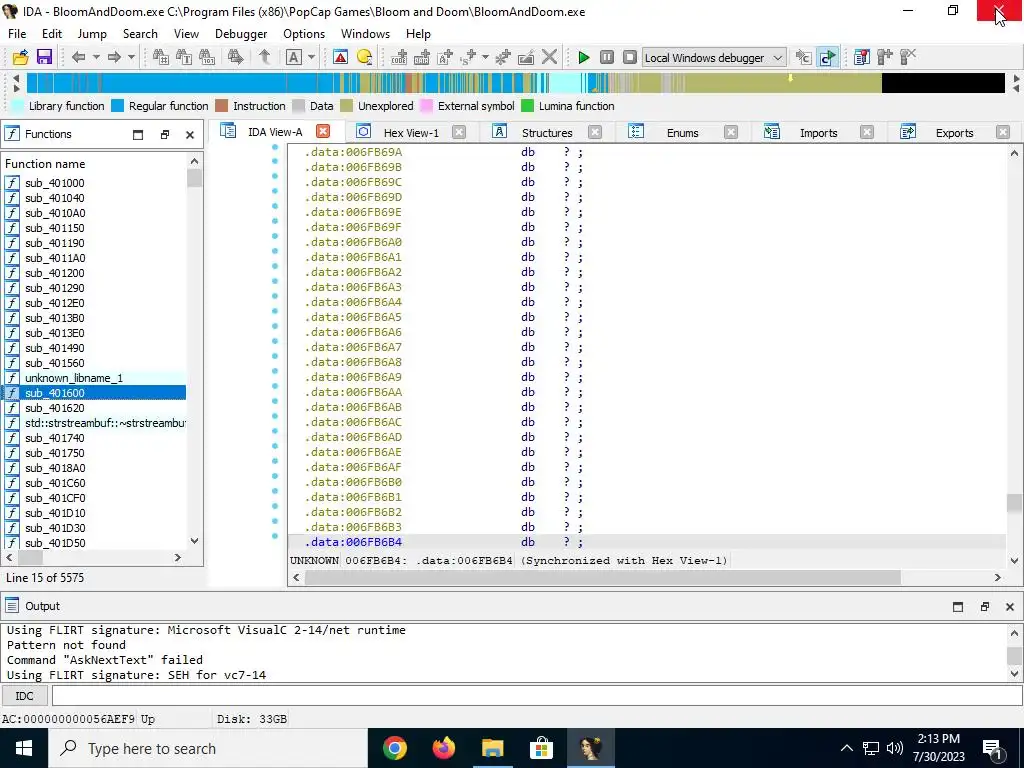Toggle the source-level debugging 'C' icon
The height and width of the screenshot is (768, 1024).
827,57
